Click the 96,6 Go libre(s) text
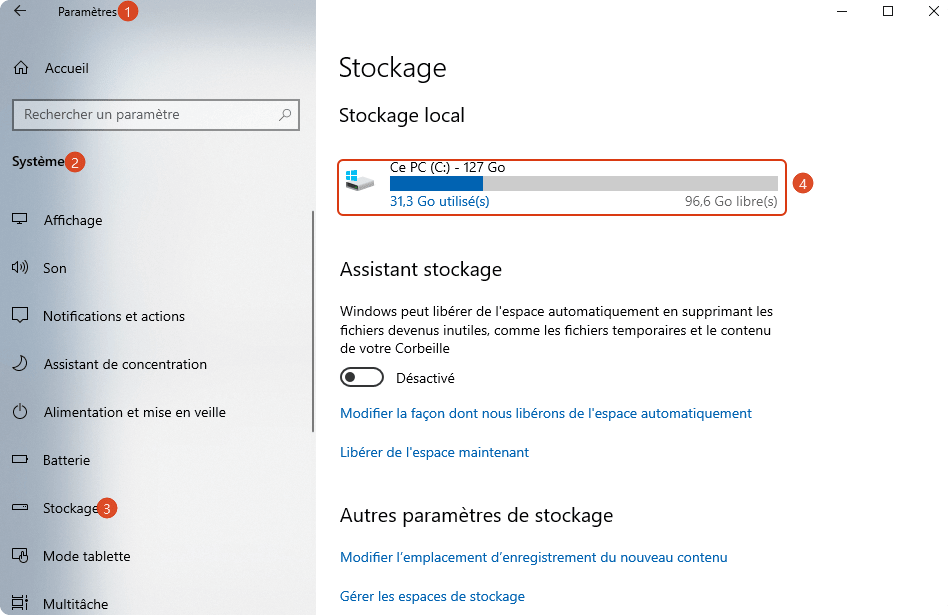 (731, 201)
